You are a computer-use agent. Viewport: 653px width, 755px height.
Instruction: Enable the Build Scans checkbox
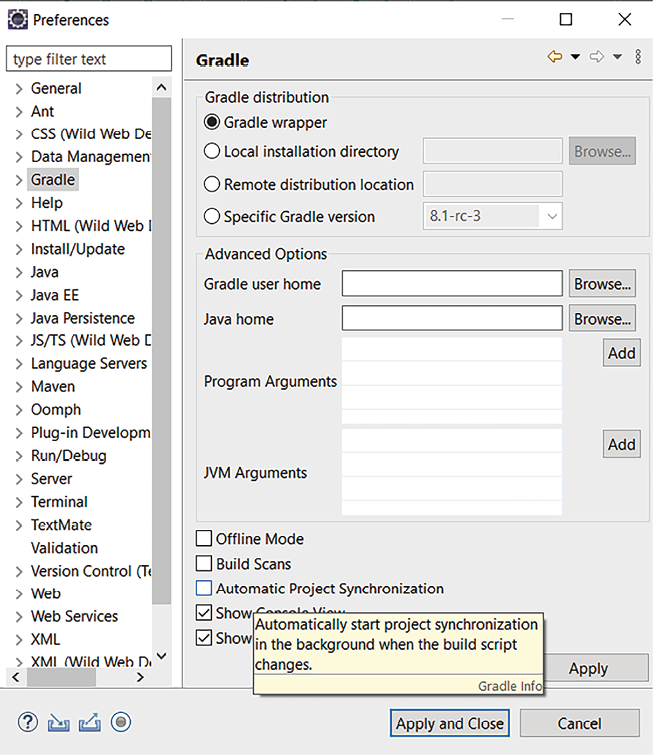click(204, 564)
